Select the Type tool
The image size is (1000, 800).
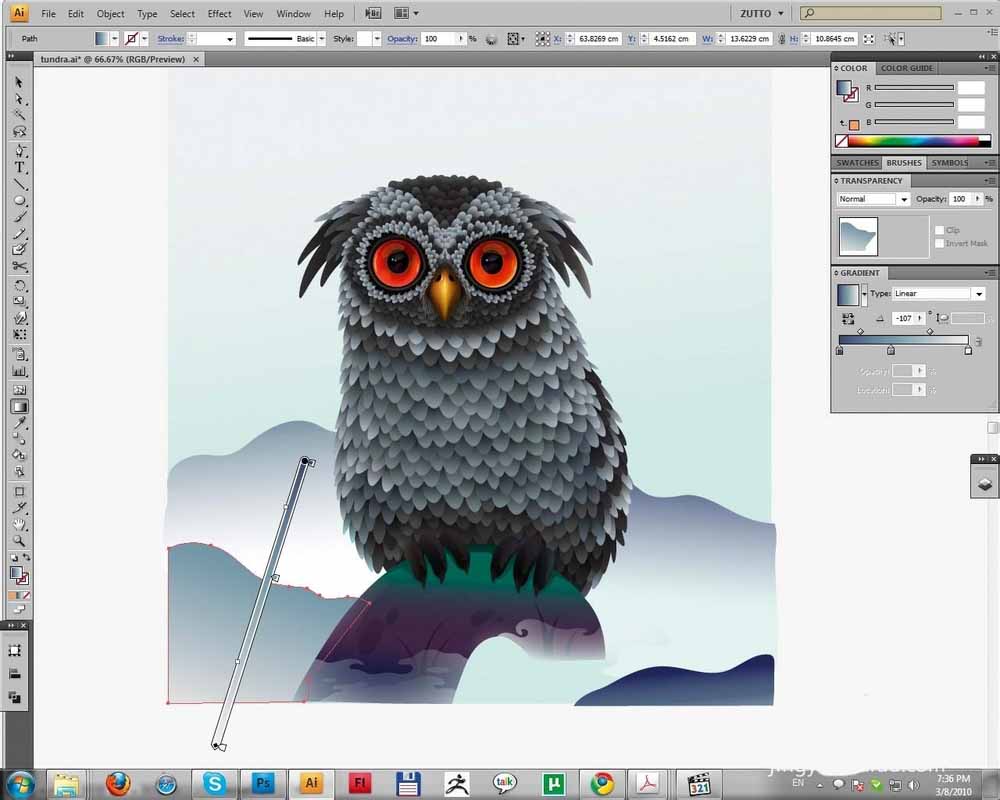[x=19, y=168]
